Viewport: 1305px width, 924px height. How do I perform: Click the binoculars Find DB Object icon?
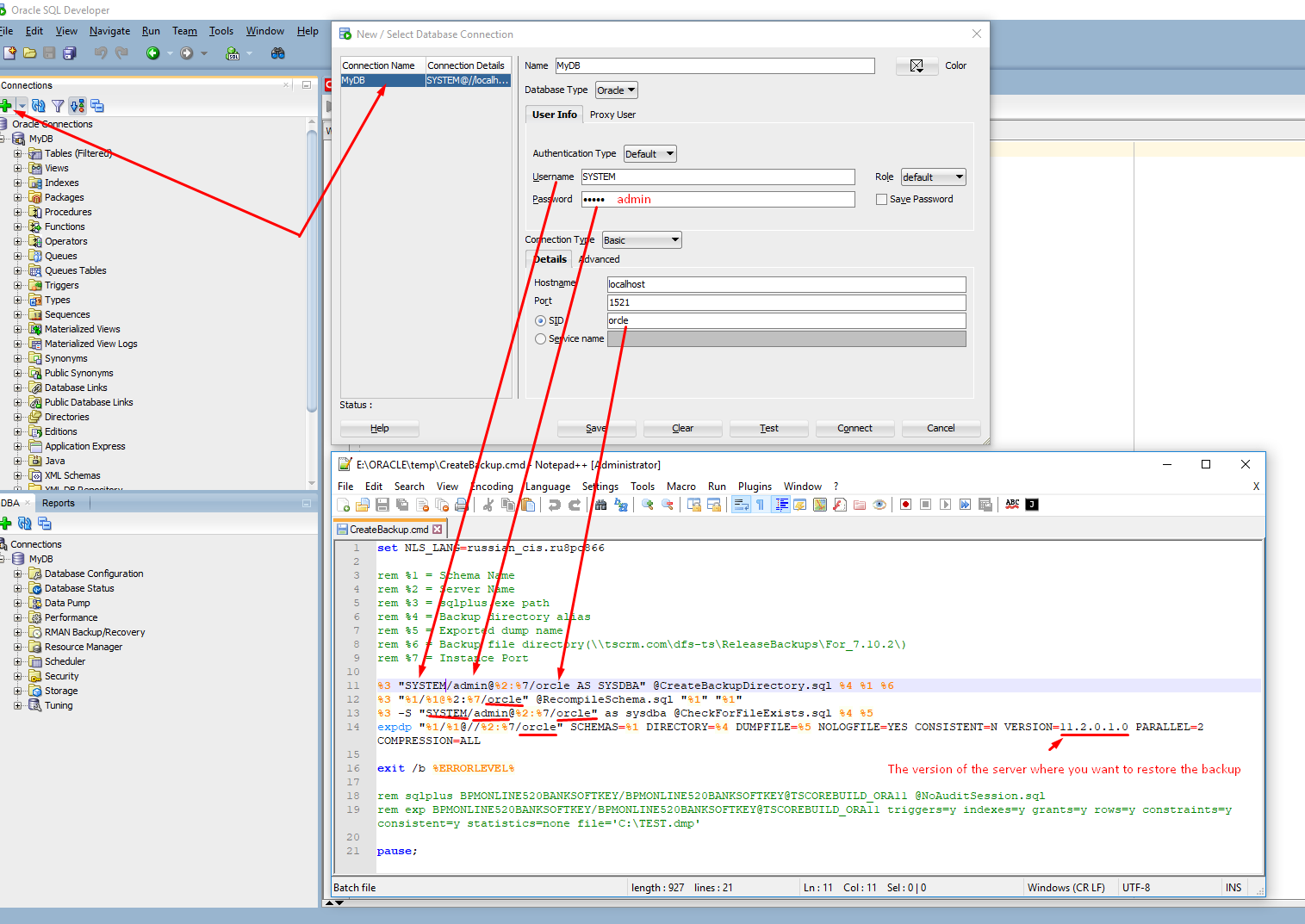pos(277,53)
